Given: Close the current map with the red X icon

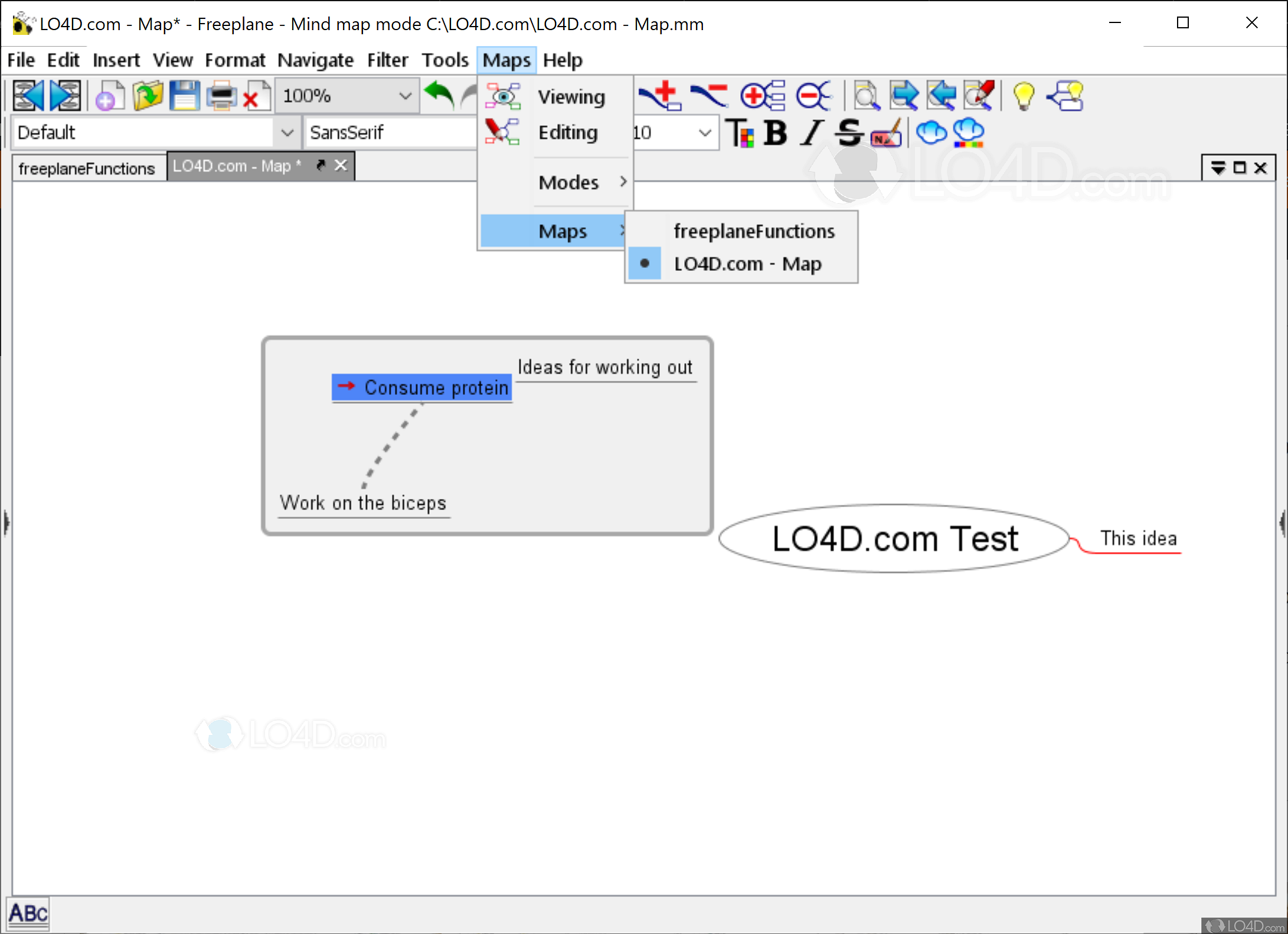Looking at the screenshot, I should coord(256,96).
